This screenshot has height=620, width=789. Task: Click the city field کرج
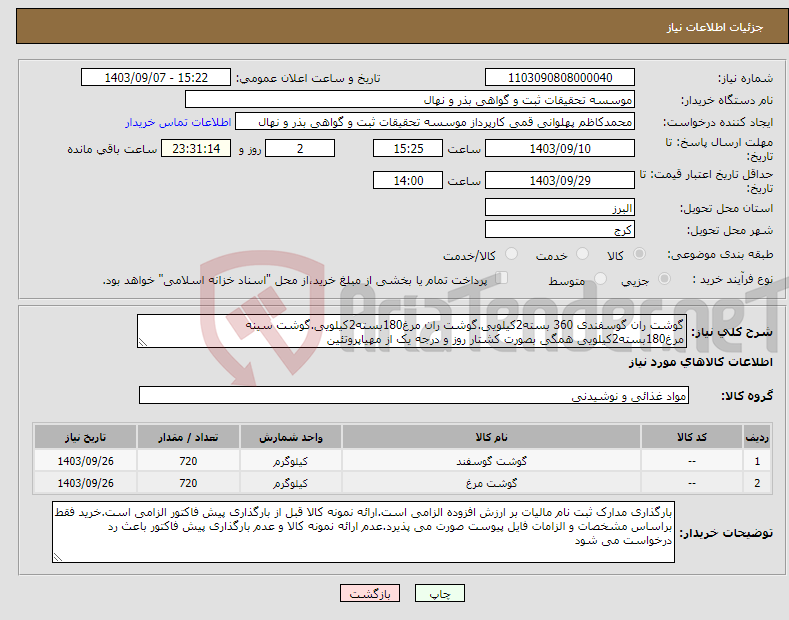tap(560, 229)
